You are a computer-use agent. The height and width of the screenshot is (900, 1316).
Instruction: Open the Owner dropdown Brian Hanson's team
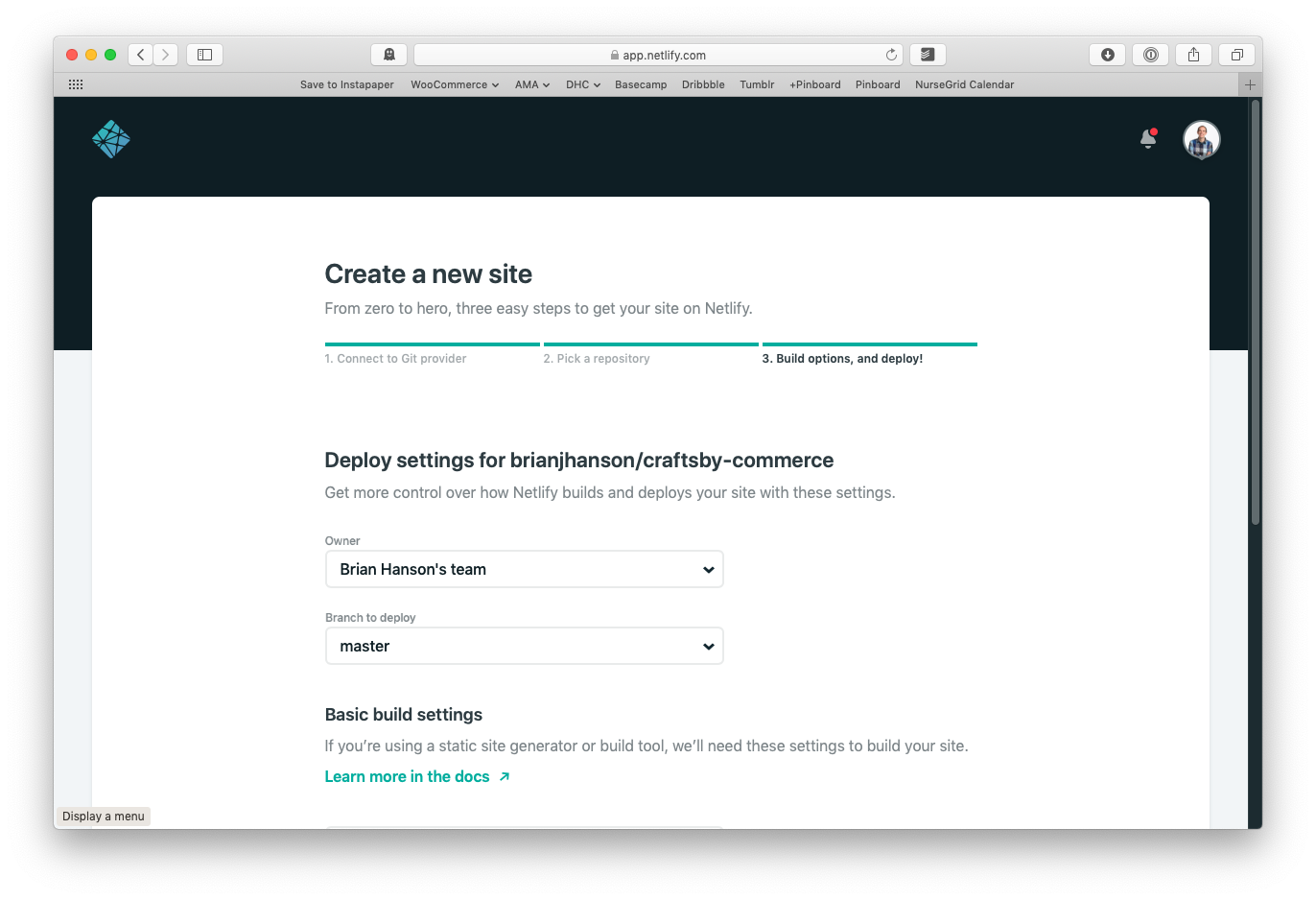pyautogui.click(x=525, y=569)
